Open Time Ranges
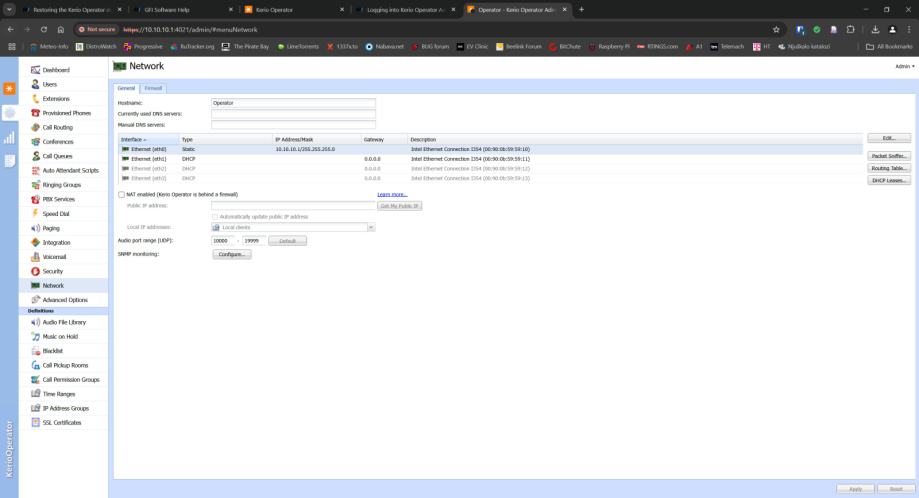 [59, 394]
